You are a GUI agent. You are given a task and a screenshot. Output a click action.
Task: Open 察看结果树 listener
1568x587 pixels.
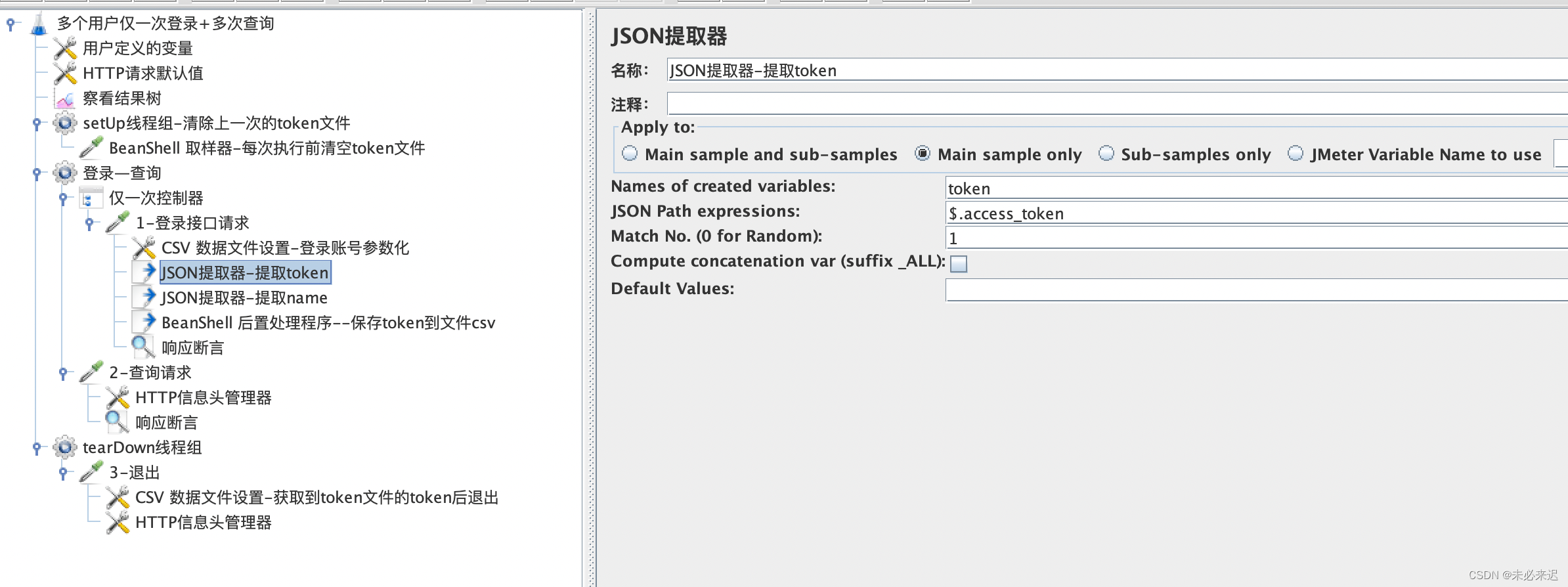[x=122, y=98]
